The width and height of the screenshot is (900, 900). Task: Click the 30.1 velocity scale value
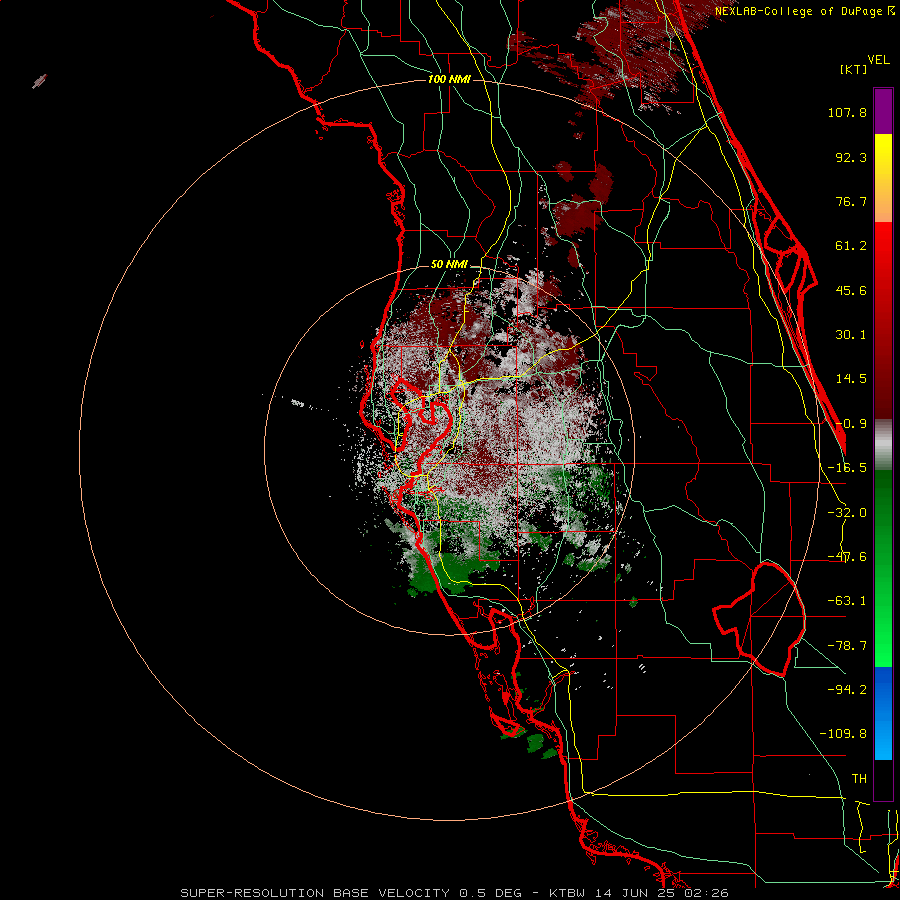851,335
